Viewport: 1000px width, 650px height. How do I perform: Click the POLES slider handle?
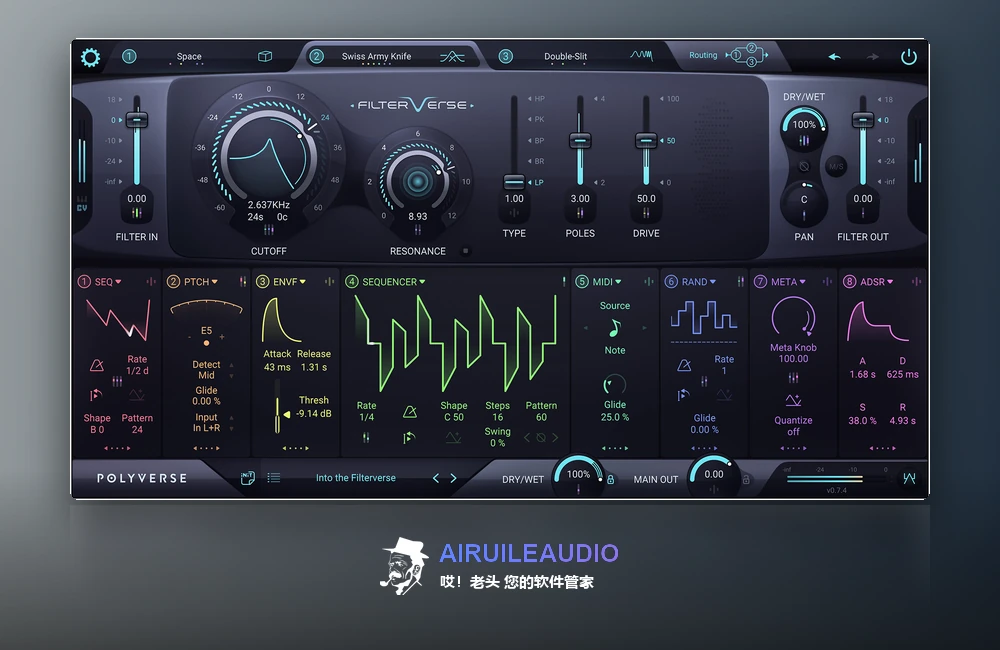(580, 140)
